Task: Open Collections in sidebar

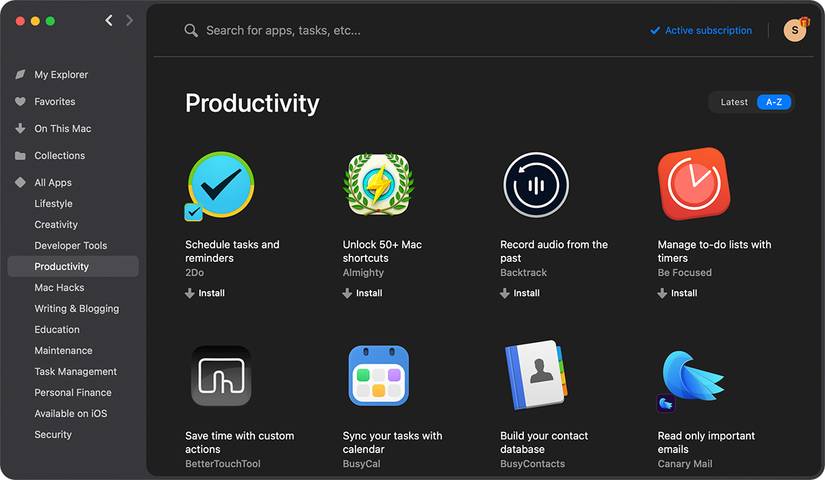Action: click(59, 156)
